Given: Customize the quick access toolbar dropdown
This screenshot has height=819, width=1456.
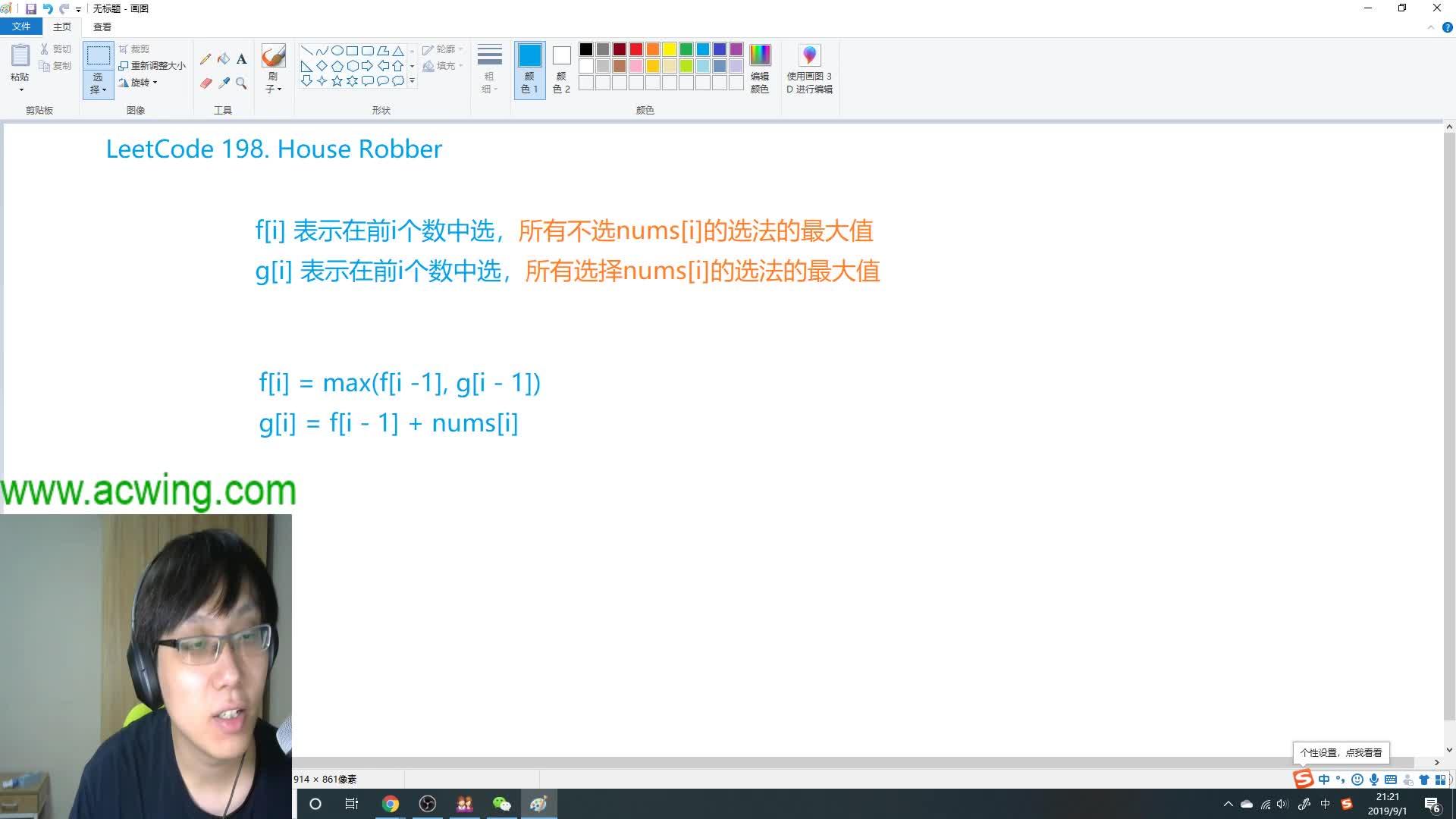Looking at the screenshot, I should (78, 9).
